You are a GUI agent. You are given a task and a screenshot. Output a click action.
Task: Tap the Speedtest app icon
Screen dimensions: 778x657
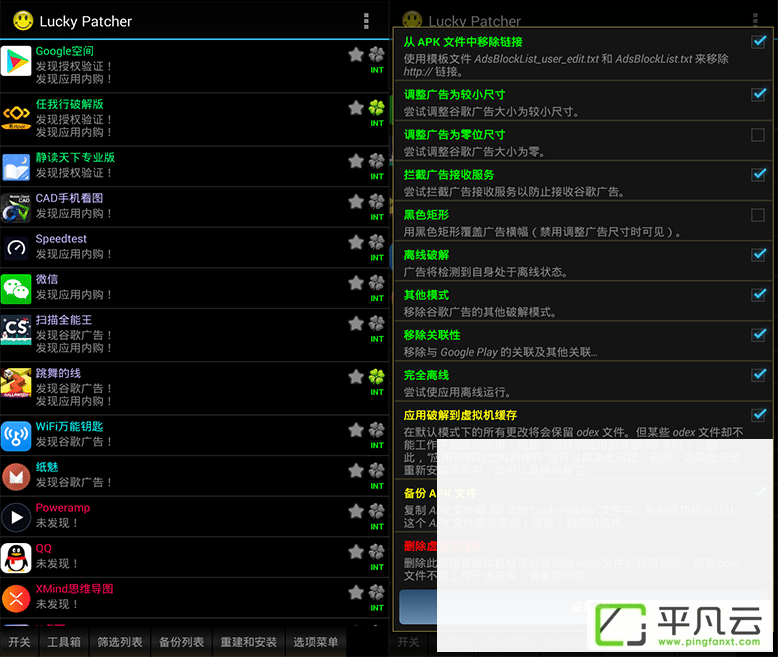click(x=16, y=248)
